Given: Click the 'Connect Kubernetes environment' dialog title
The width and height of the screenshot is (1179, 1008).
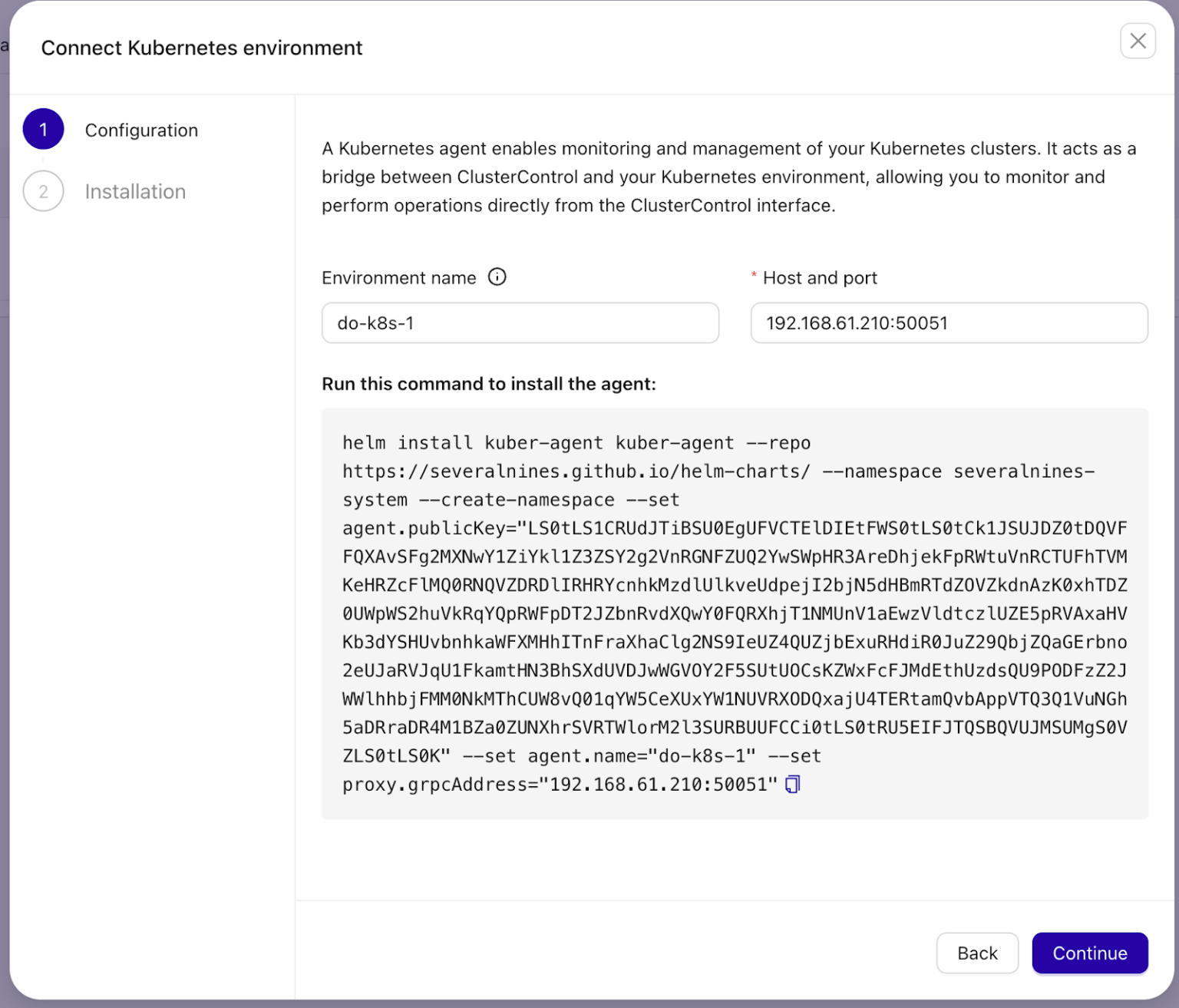Looking at the screenshot, I should point(202,48).
